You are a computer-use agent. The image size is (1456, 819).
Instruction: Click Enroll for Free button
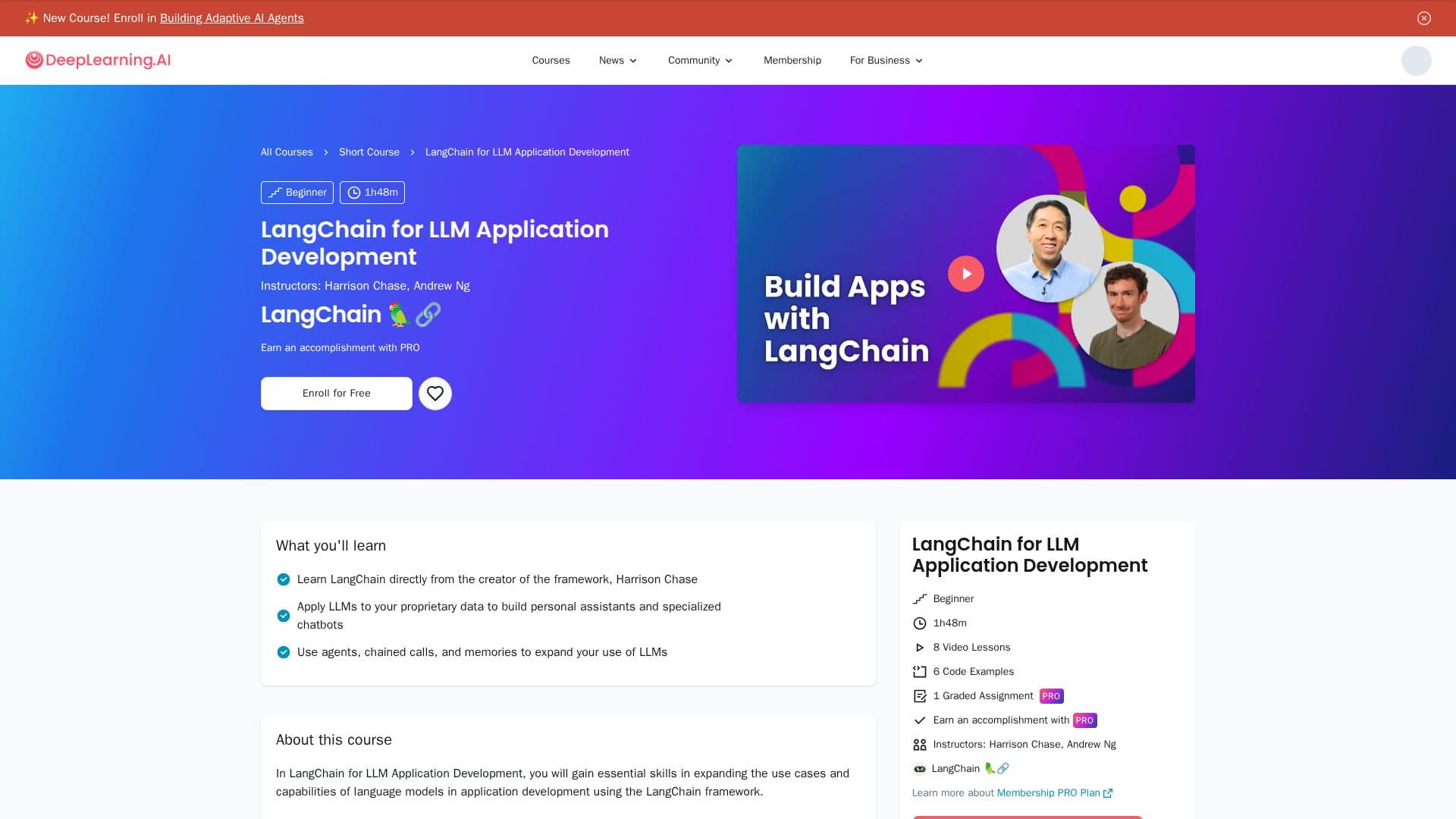point(337,394)
